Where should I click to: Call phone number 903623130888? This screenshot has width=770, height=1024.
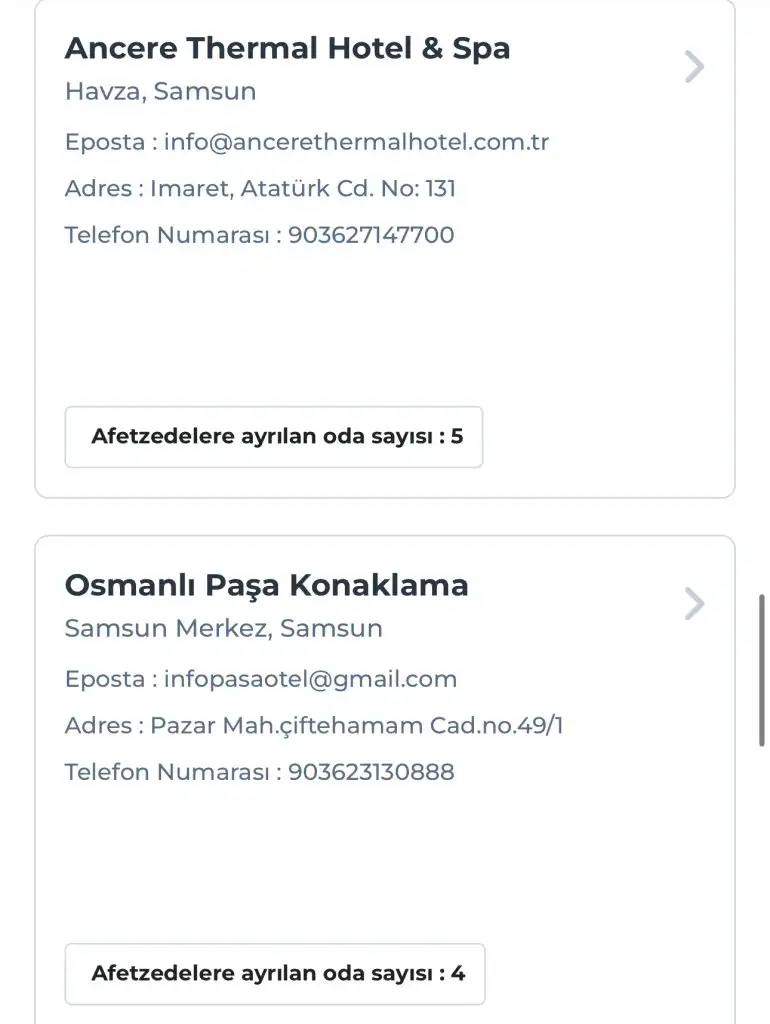[x=371, y=772]
